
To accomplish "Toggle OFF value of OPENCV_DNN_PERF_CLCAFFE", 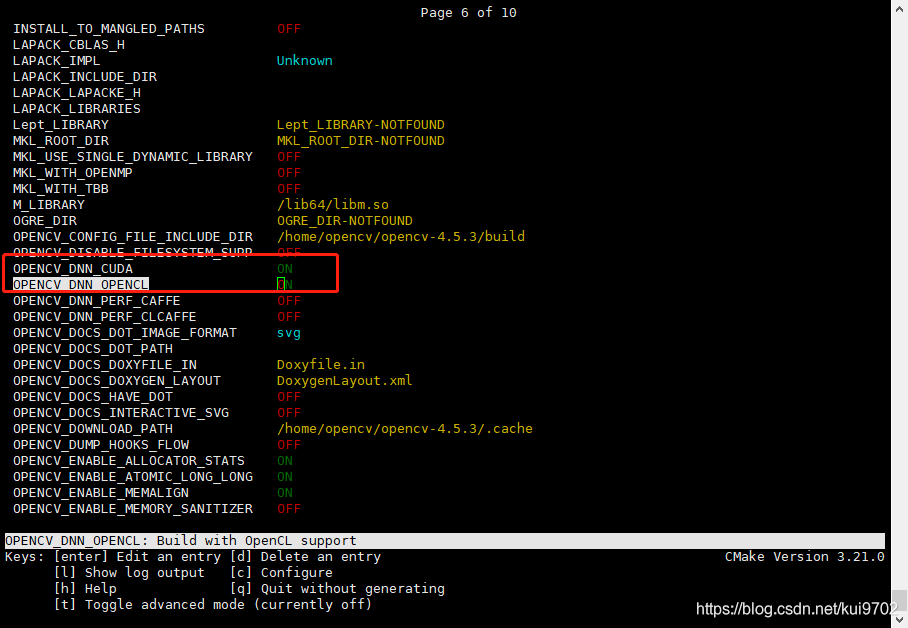I will (289, 317).
